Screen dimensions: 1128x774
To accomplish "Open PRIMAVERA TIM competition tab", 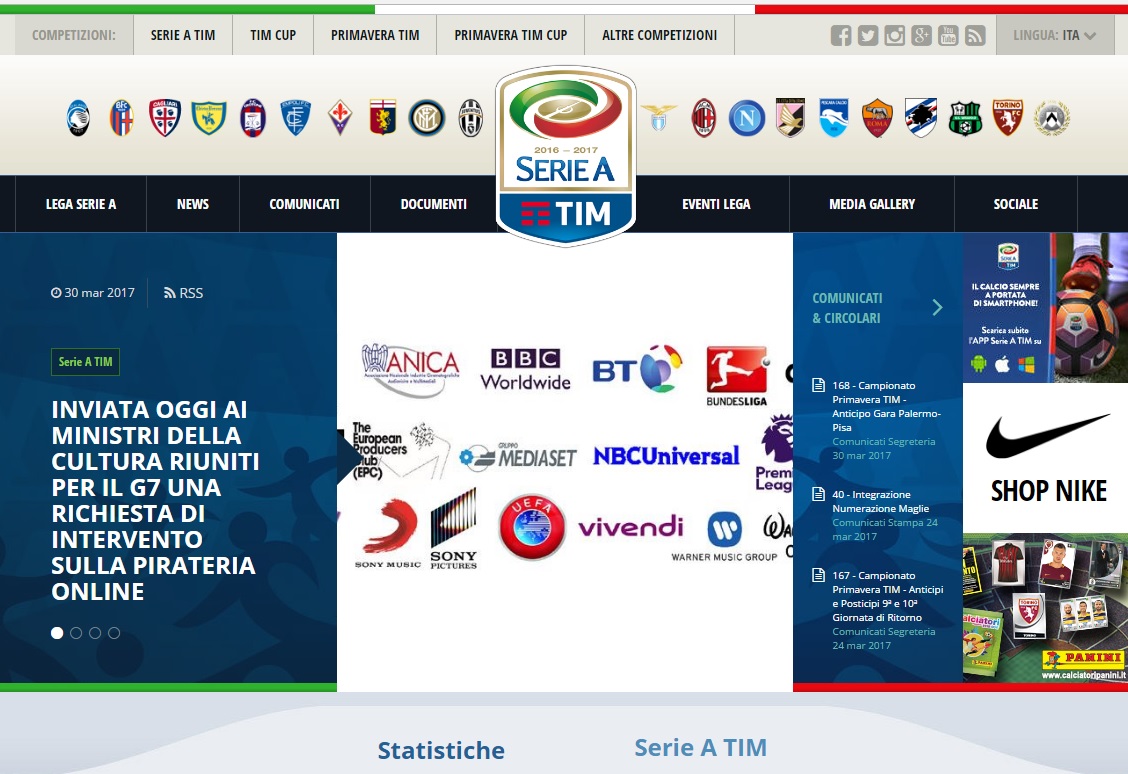I will click(375, 35).
